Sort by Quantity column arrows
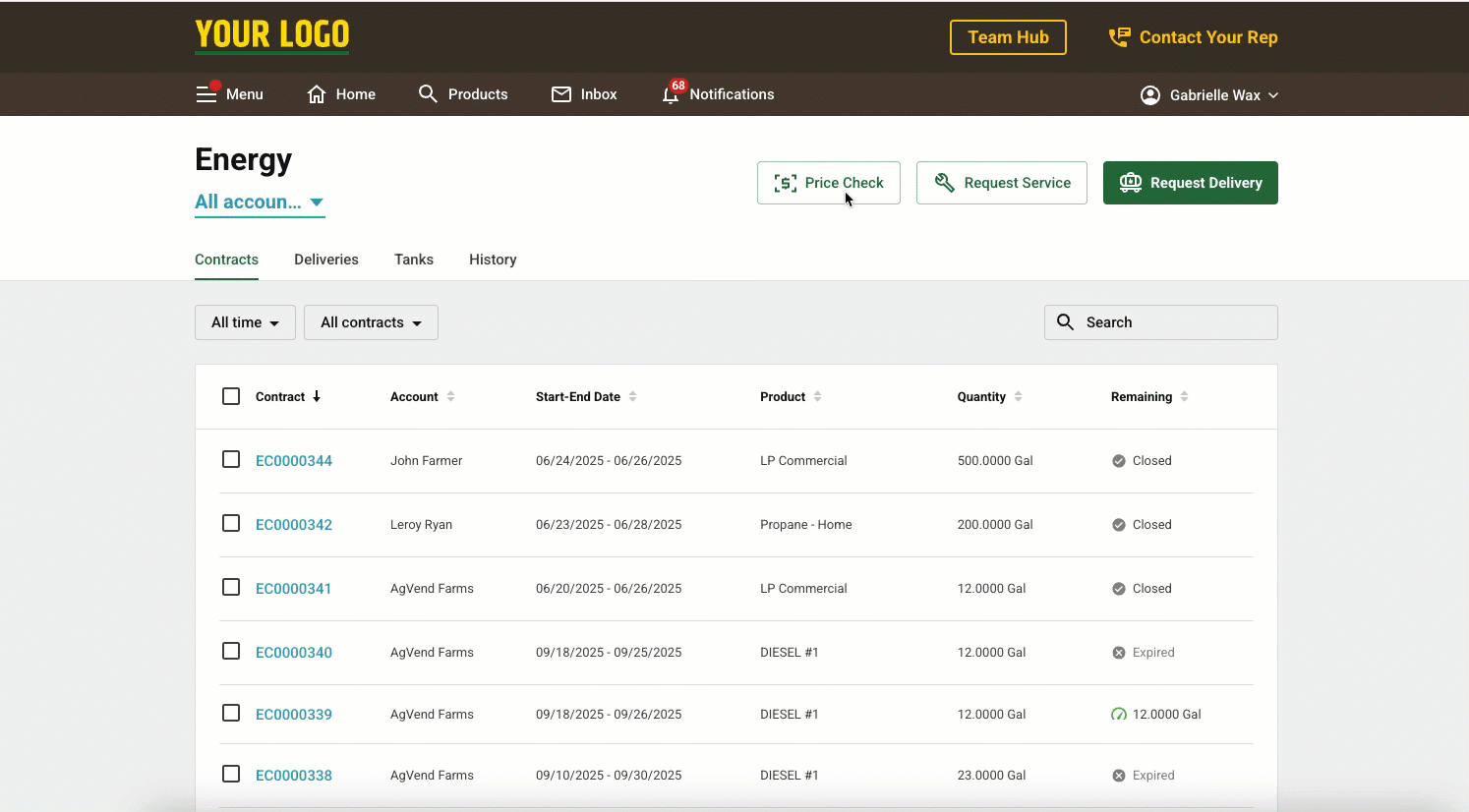The image size is (1469, 812). point(1018,396)
